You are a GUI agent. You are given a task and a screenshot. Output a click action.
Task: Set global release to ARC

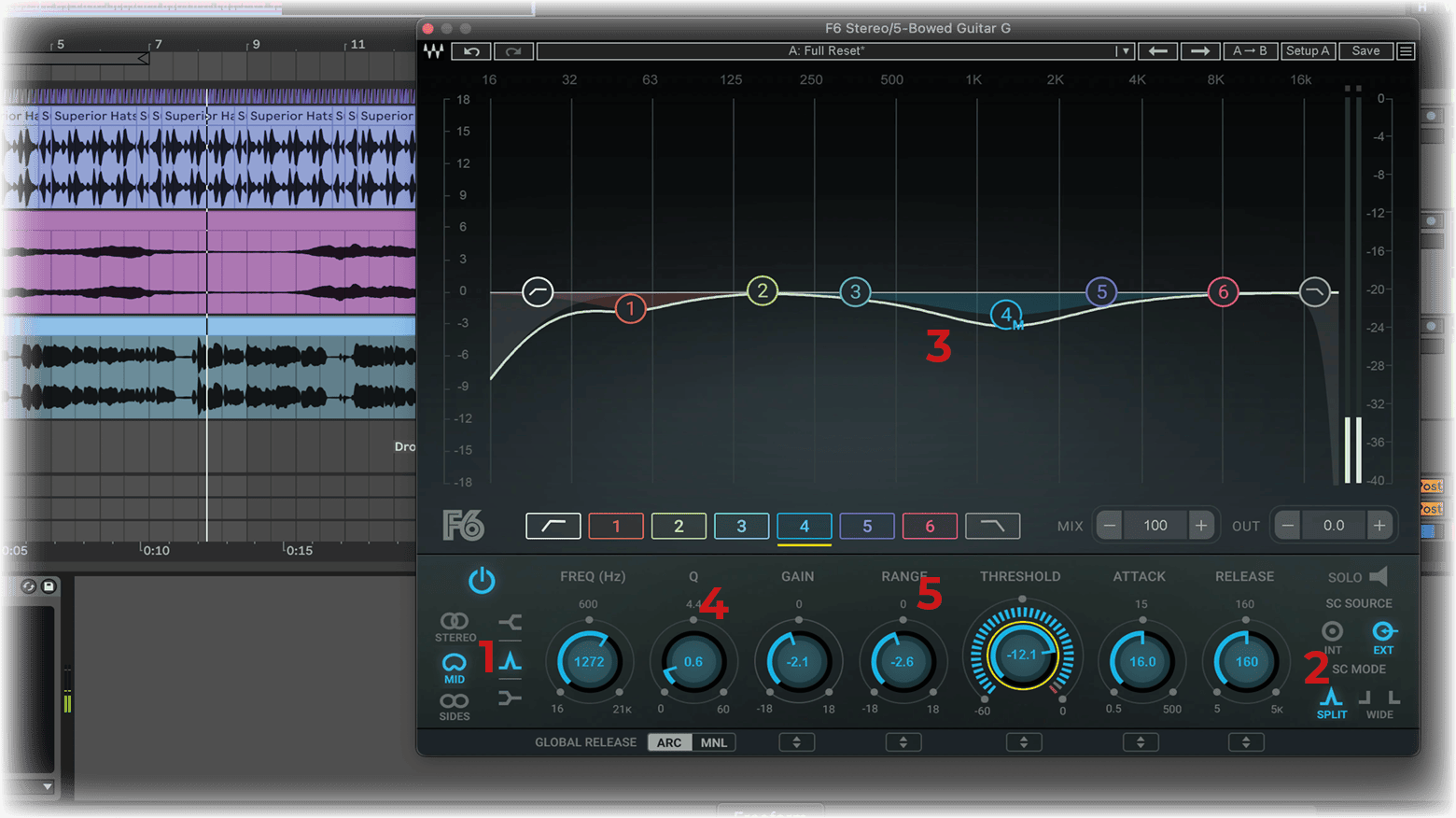pos(669,742)
